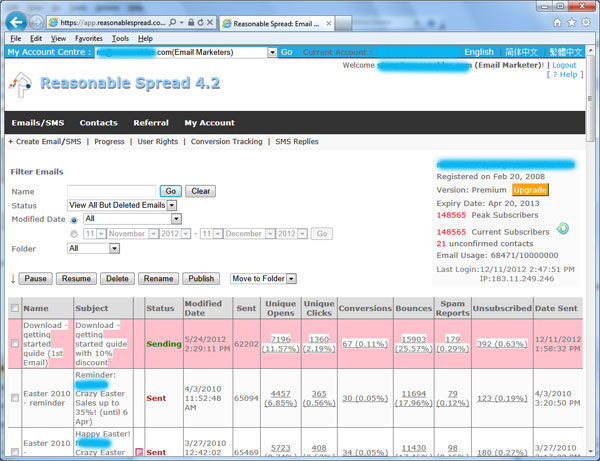Open the Emails/SMS navigation tab

(x=38, y=123)
